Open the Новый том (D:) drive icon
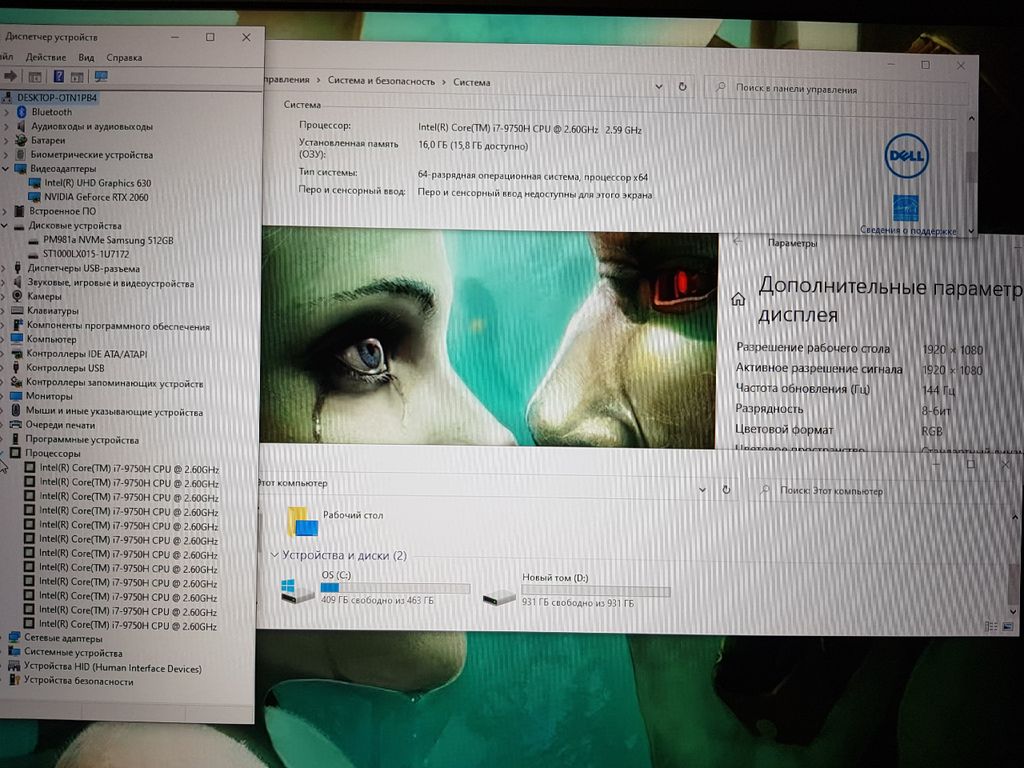1024x768 pixels. point(499,596)
